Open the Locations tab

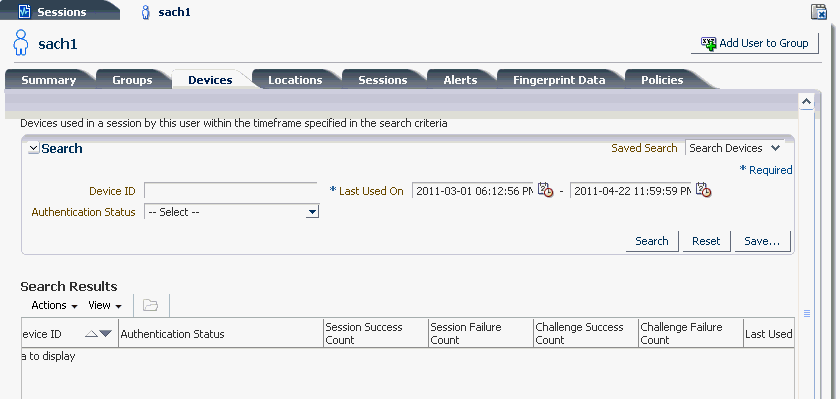[295, 80]
